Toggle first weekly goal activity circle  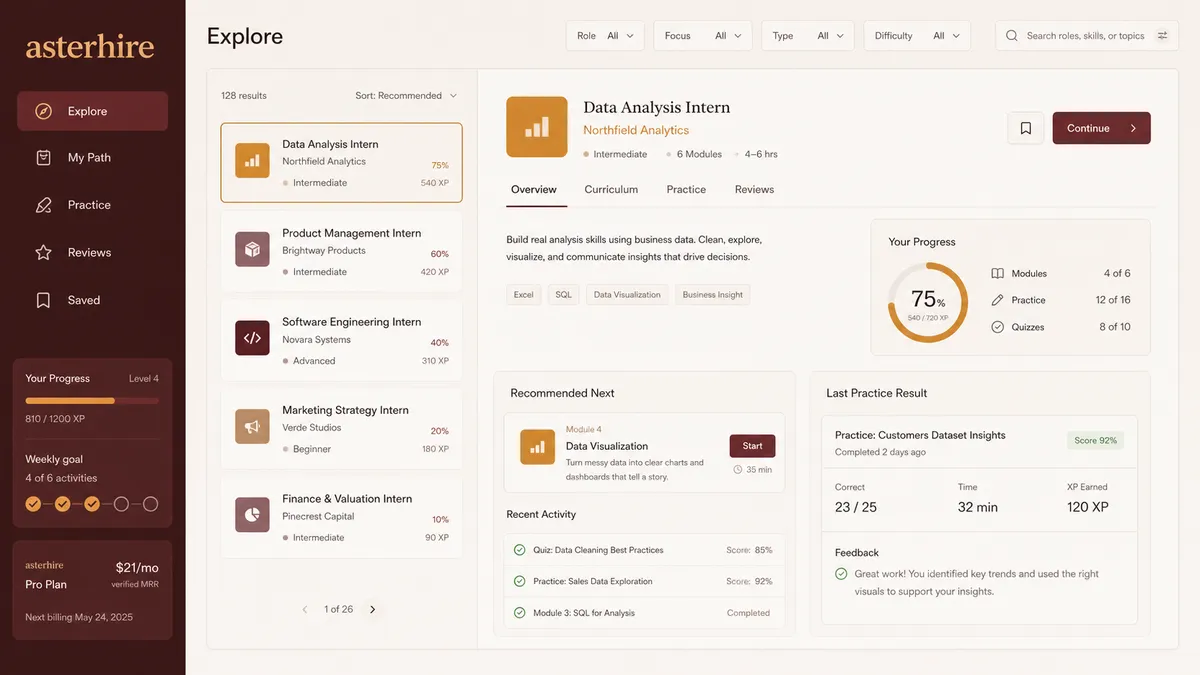click(x=33, y=504)
